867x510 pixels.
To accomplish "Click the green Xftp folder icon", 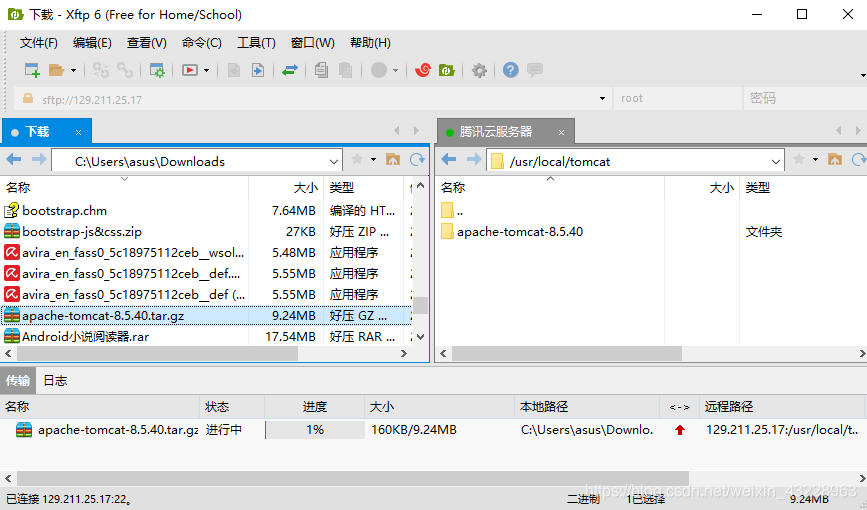I will [447, 70].
